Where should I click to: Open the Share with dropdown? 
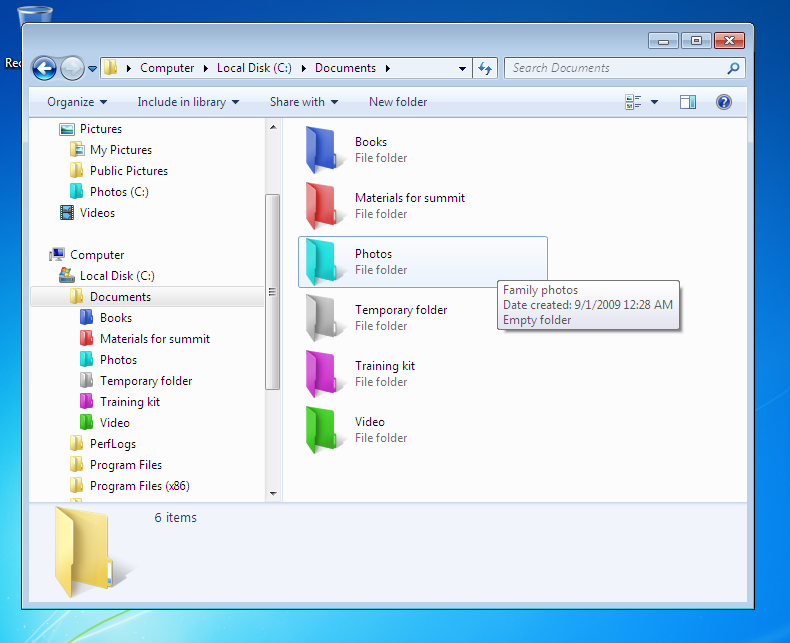(x=303, y=102)
